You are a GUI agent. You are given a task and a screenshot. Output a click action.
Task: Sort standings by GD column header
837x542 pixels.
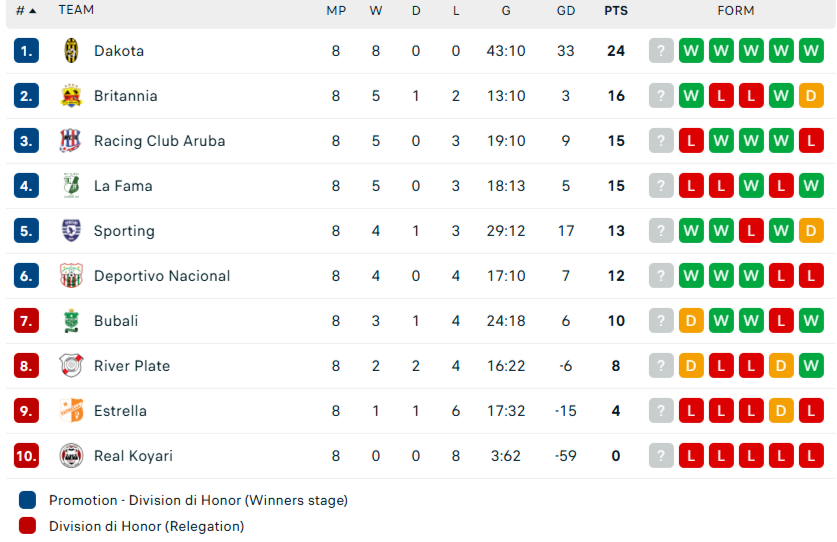[566, 10]
